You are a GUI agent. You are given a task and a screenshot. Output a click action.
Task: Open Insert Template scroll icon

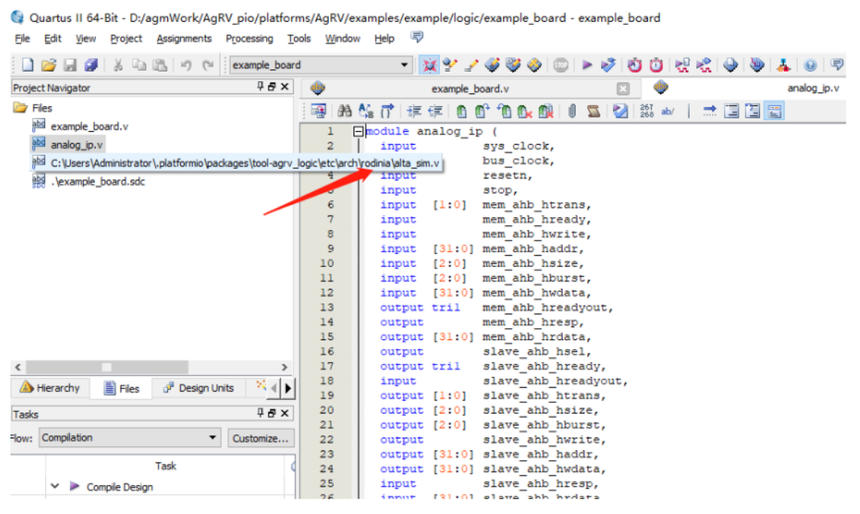593,111
